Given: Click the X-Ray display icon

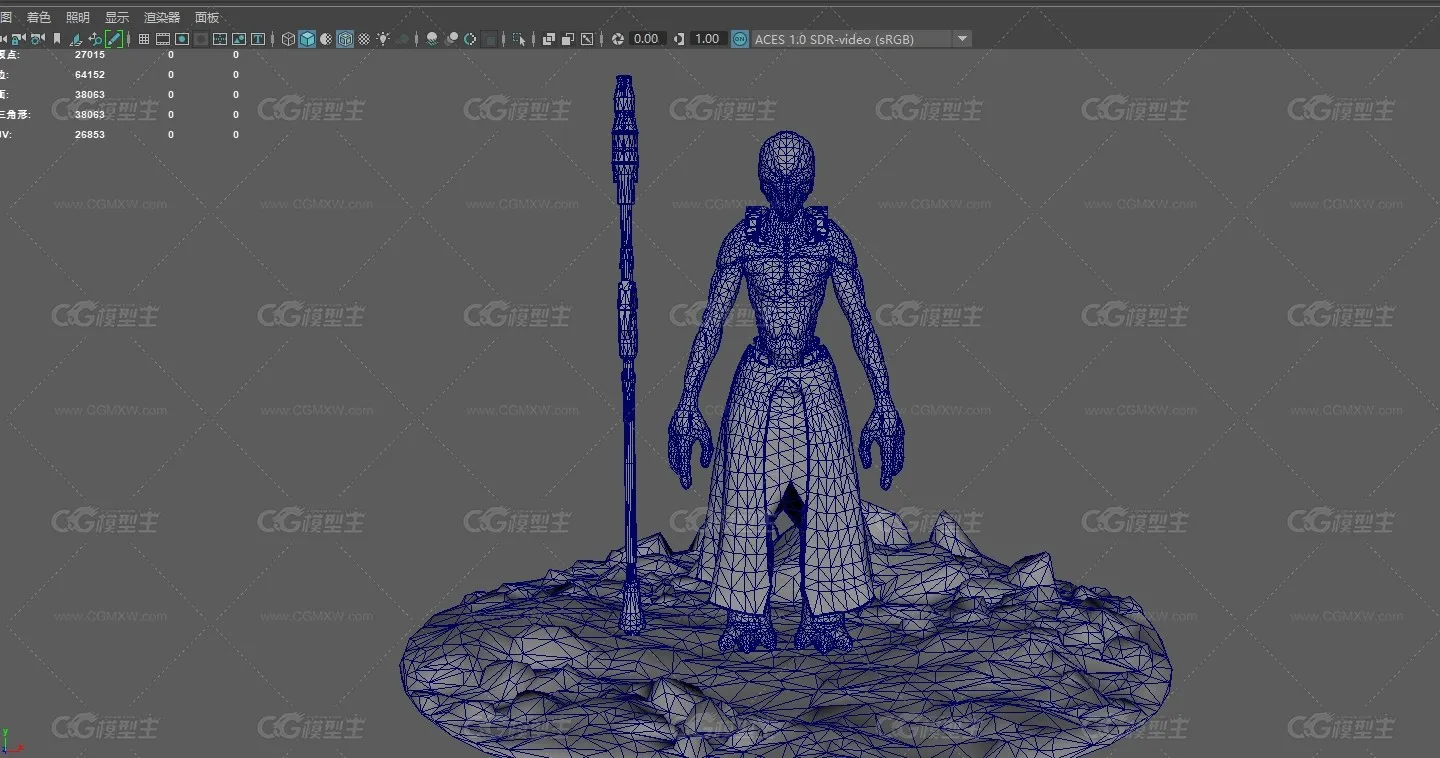Looking at the screenshot, I should (x=549, y=39).
